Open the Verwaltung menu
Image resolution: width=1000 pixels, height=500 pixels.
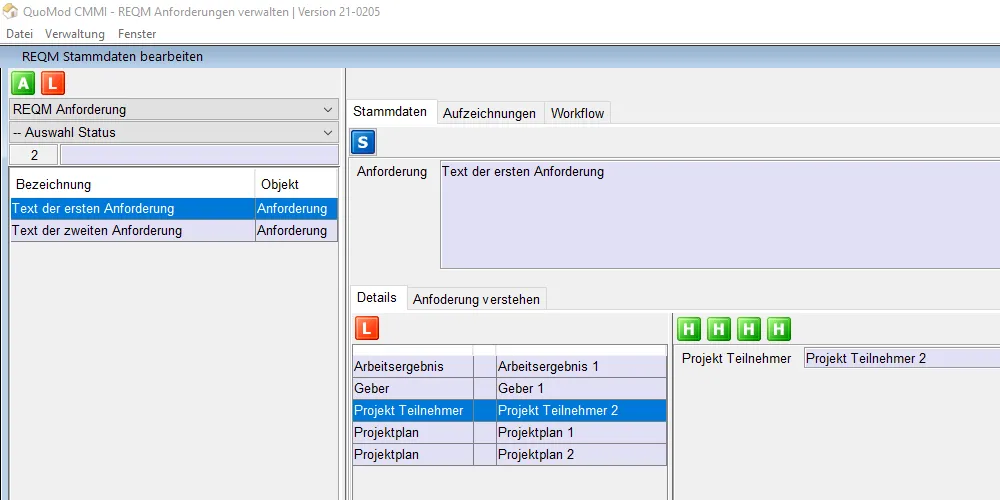[75, 34]
